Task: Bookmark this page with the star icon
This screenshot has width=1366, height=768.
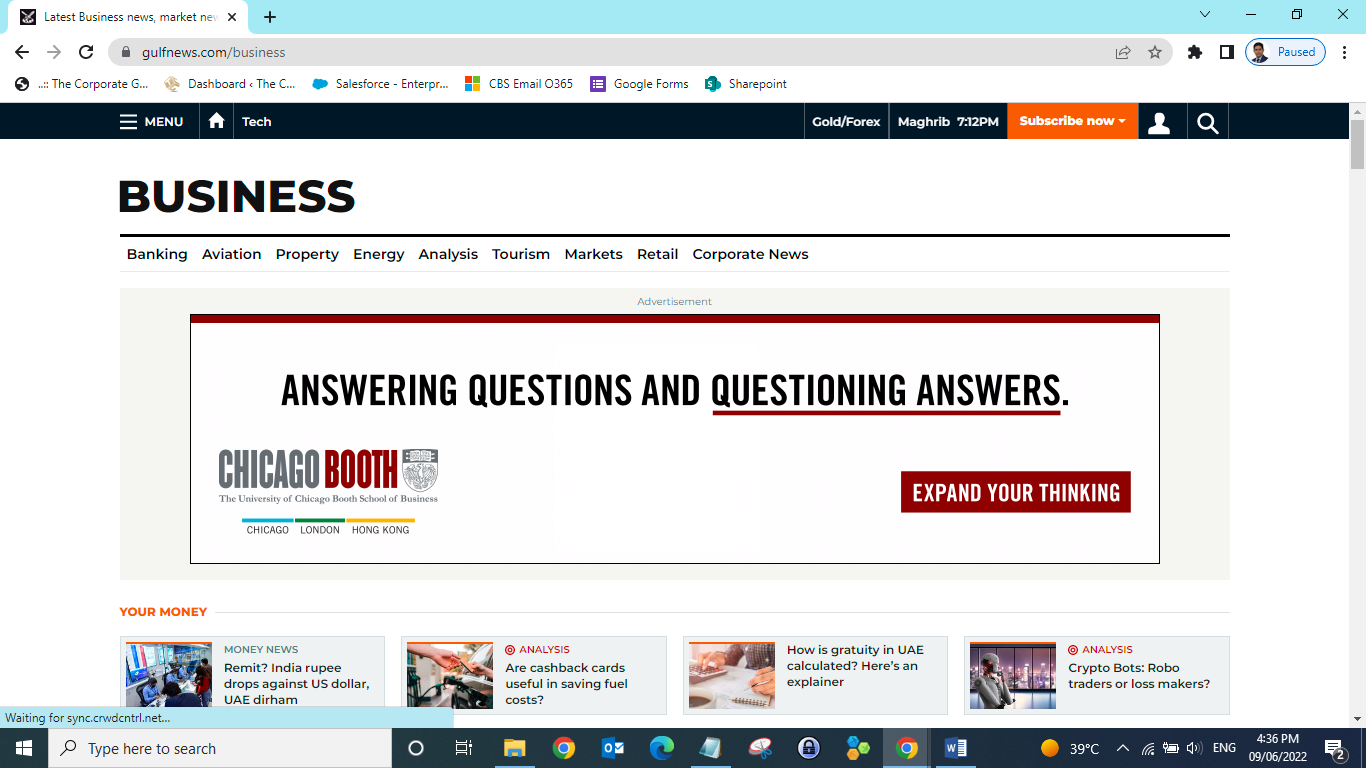Action: [x=1155, y=52]
